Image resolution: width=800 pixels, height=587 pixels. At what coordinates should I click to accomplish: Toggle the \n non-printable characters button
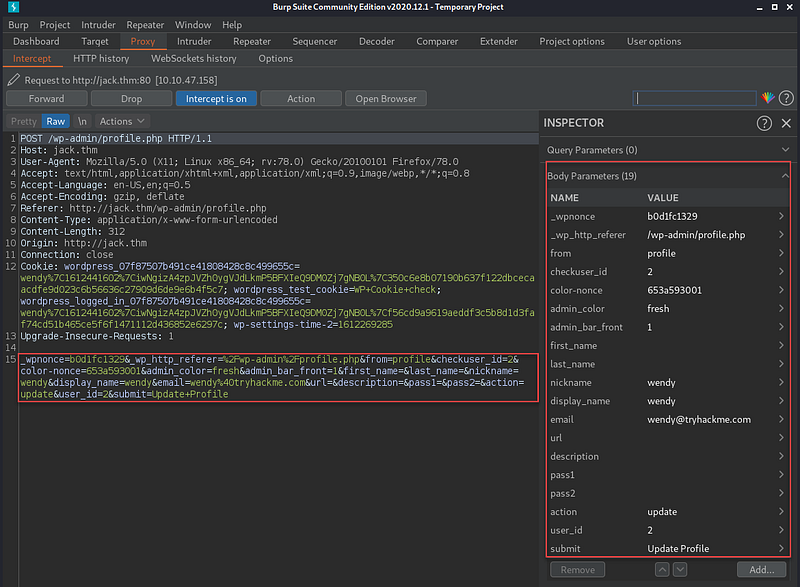click(82, 121)
